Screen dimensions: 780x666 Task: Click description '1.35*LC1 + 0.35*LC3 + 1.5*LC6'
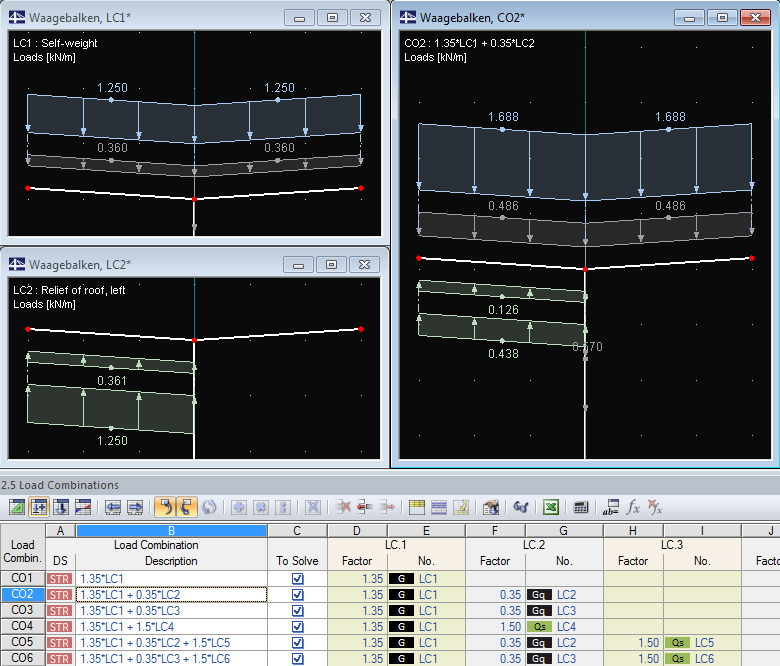pyautogui.click(x=171, y=659)
